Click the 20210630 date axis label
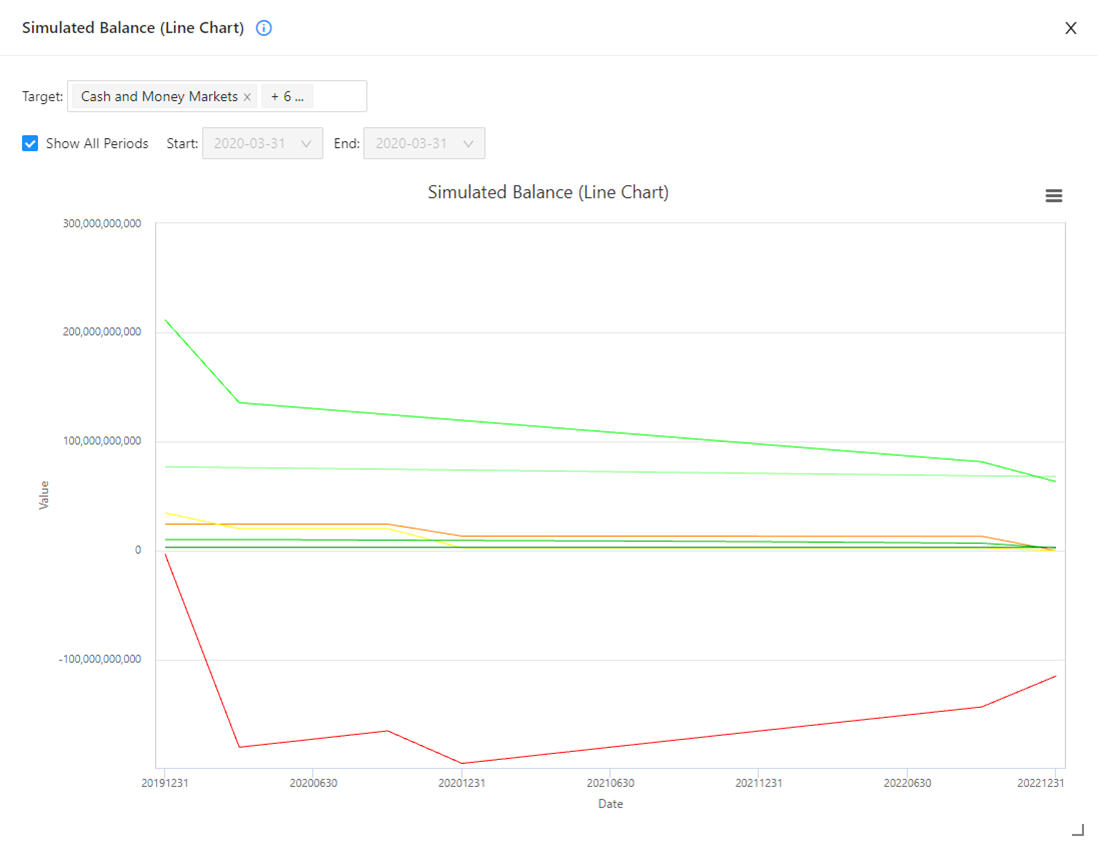This screenshot has height=850, width=1098. [x=610, y=783]
